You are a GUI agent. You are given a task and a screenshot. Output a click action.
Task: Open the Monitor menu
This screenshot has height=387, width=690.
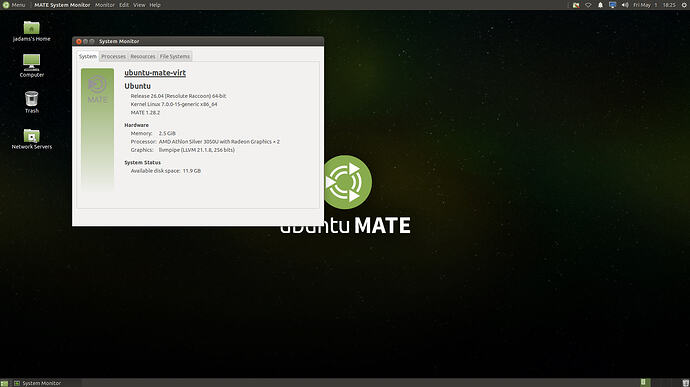pos(105,5)
